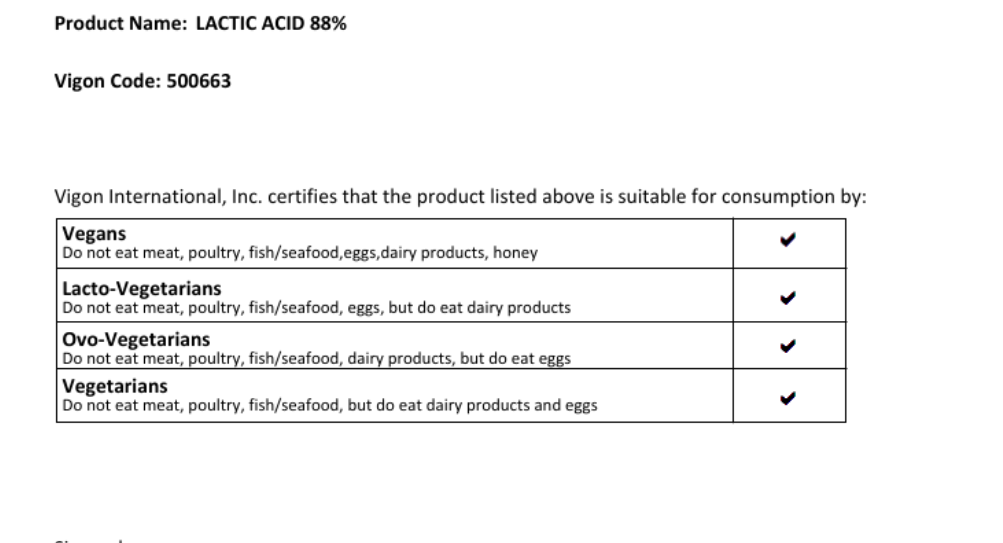Click the "Product Name:" label
The width and height of the screenshot is (1003, 543).
tap(113, 24)
